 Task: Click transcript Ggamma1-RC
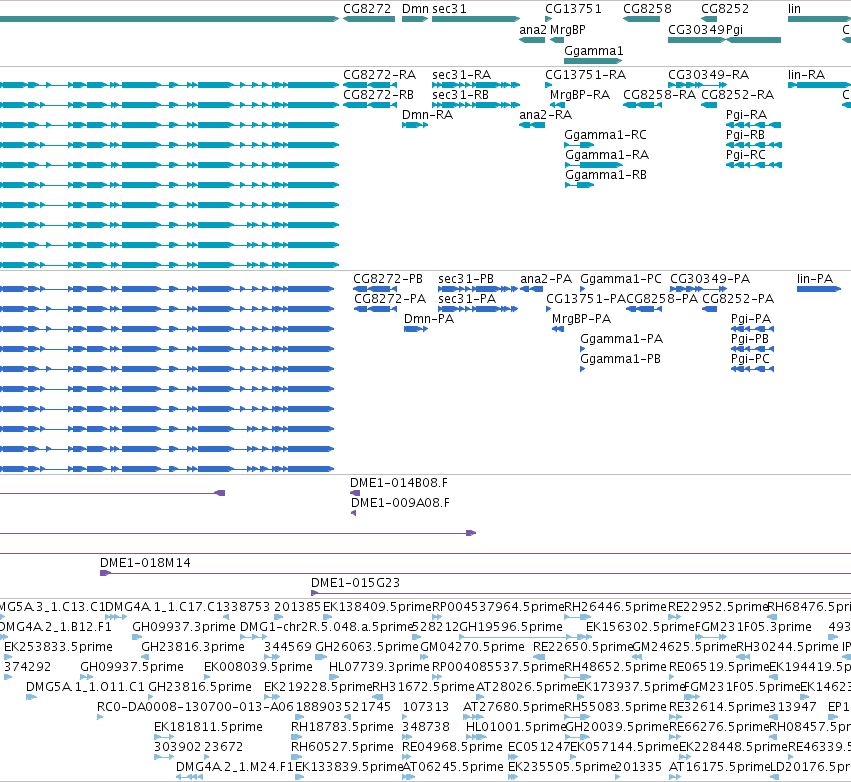coord(606,135)
